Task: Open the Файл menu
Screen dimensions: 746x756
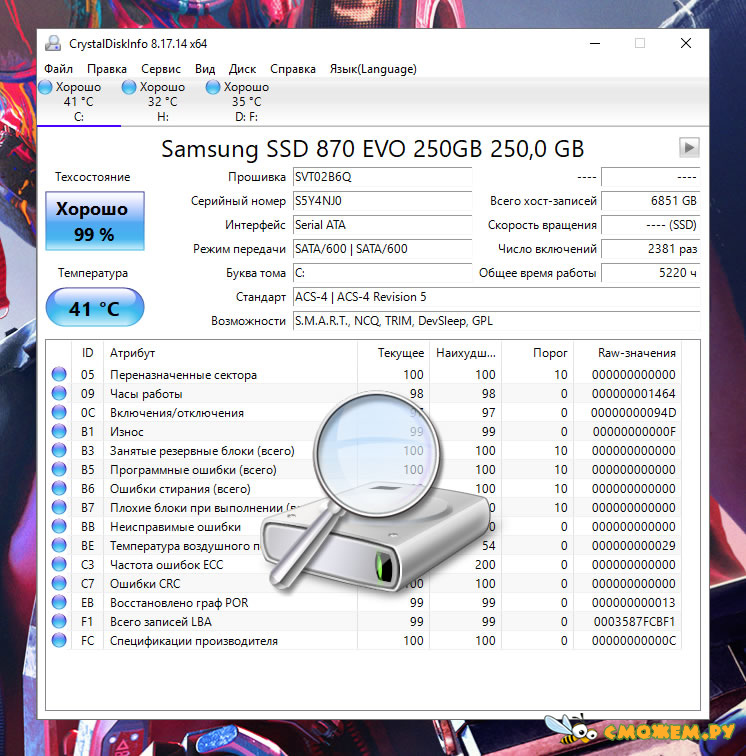Action: [x=58, y=69]
